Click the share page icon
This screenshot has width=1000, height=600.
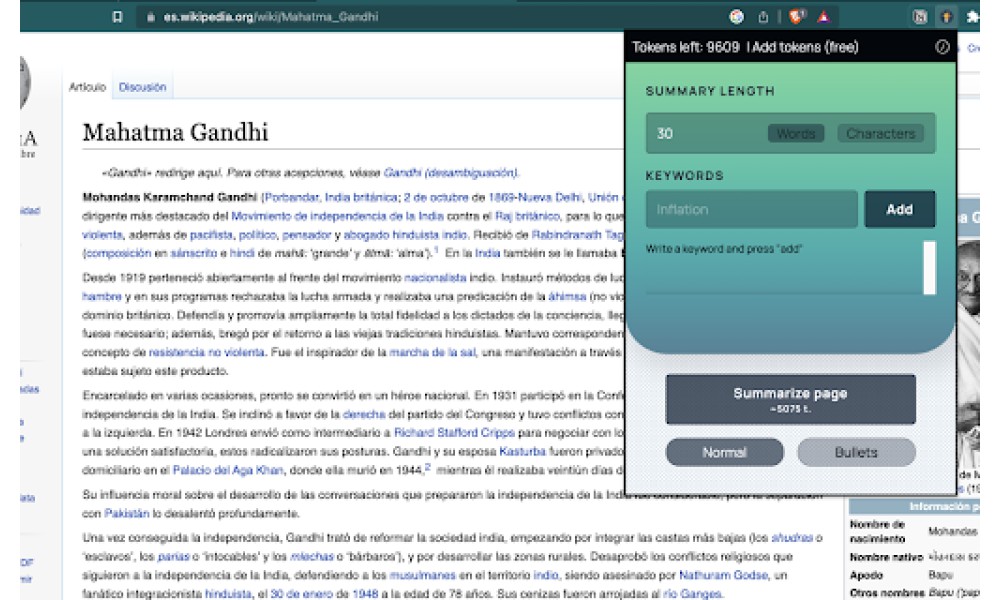click(x=763, y=17)
